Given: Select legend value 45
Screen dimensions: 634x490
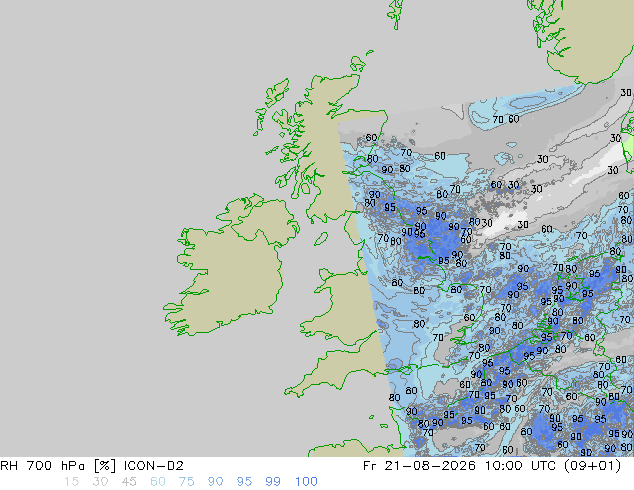Looking at the screenshot, I should click(x=129, y=482).
